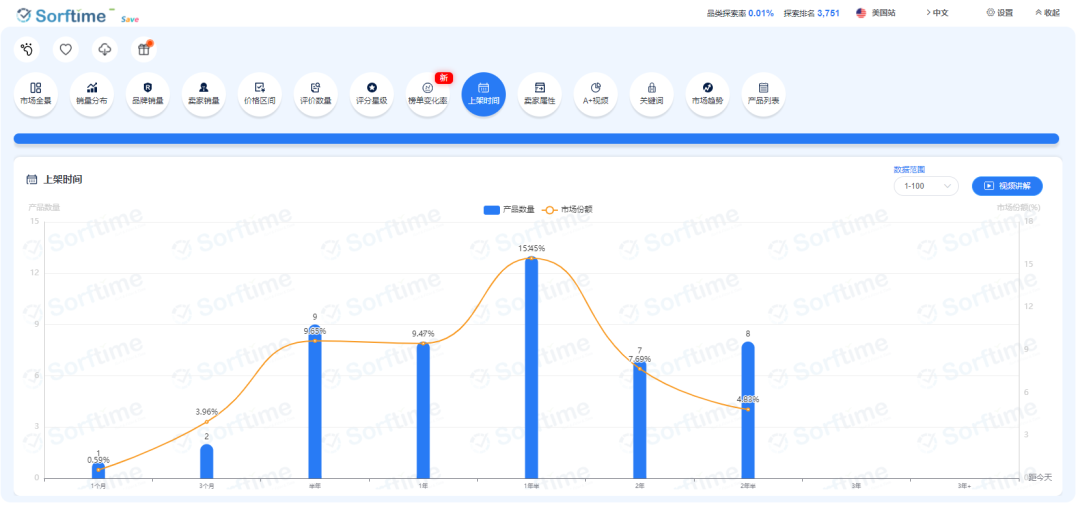
Task: Go to 评价数量 review count
Action: click(x=315, y=94)
